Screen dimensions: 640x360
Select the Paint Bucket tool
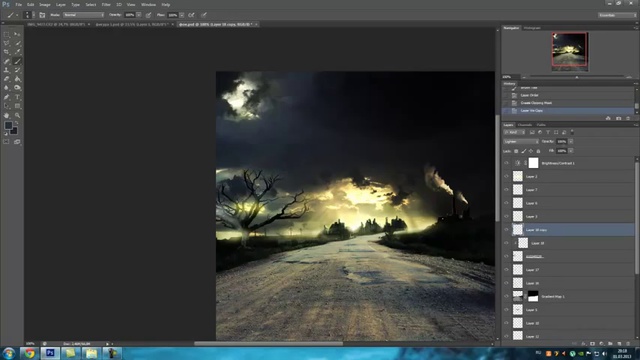pos(17,79)
